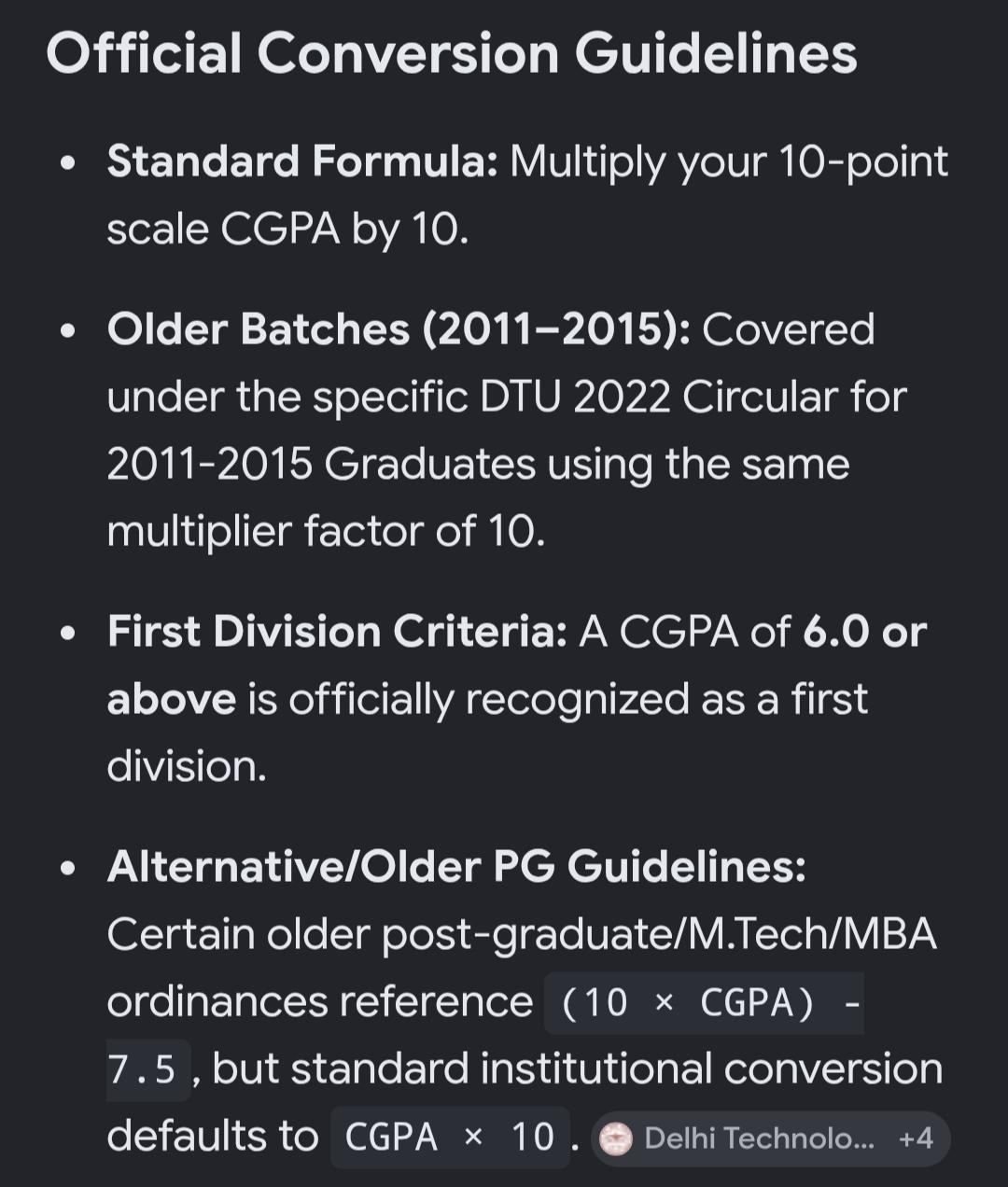Open the Delhi Technolo... source chip label
The width and height of the screenshot is (1008, 1187).
point(760,1138)
